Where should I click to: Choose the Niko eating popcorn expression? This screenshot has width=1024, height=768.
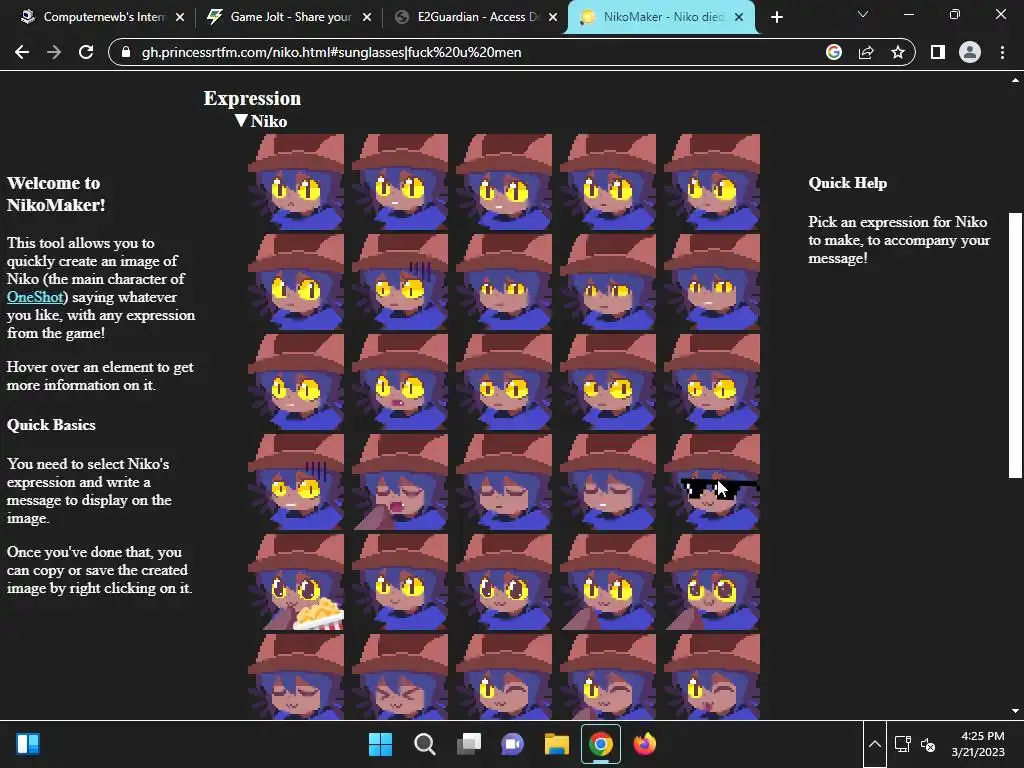[296, 583]
